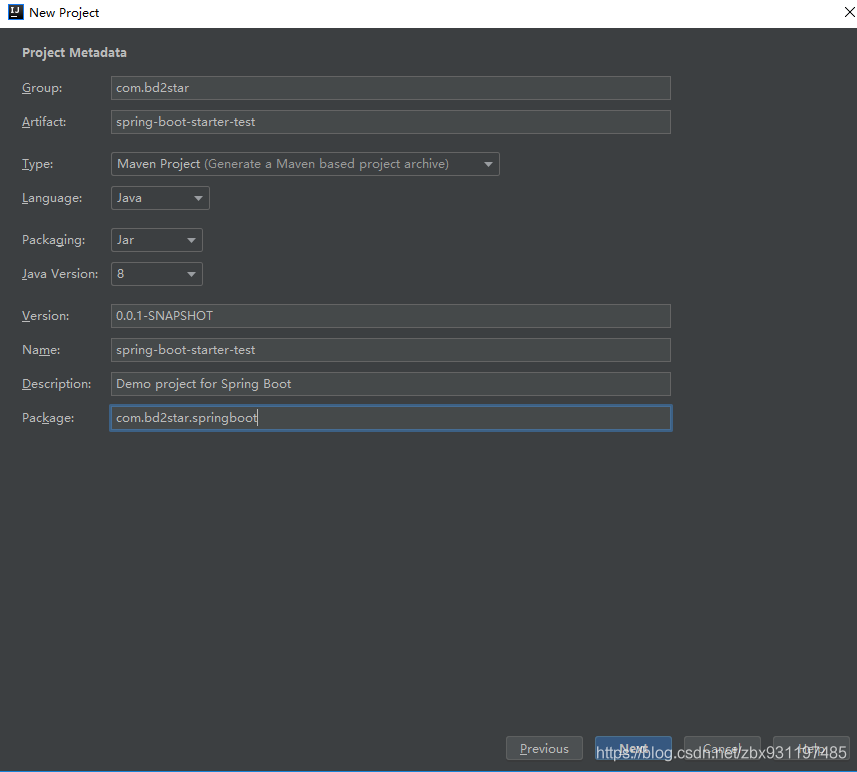Click the Package: label
857x772 pixels.
point(48,418)
